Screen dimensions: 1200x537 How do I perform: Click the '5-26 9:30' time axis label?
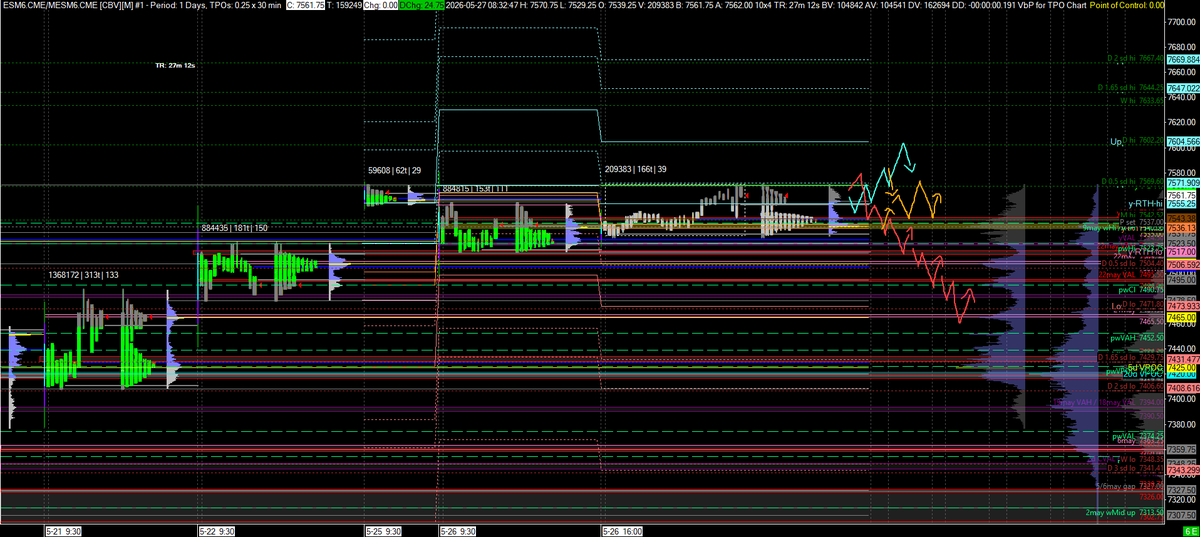457,531
